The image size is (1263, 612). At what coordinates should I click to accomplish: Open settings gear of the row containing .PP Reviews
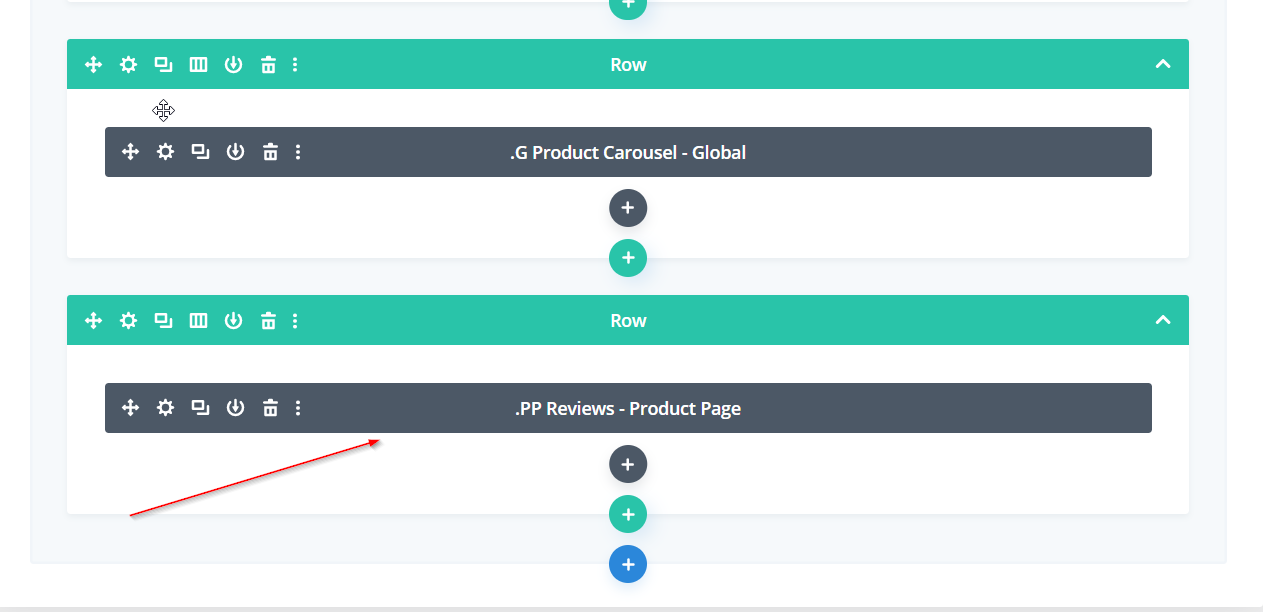coord(128,321)
